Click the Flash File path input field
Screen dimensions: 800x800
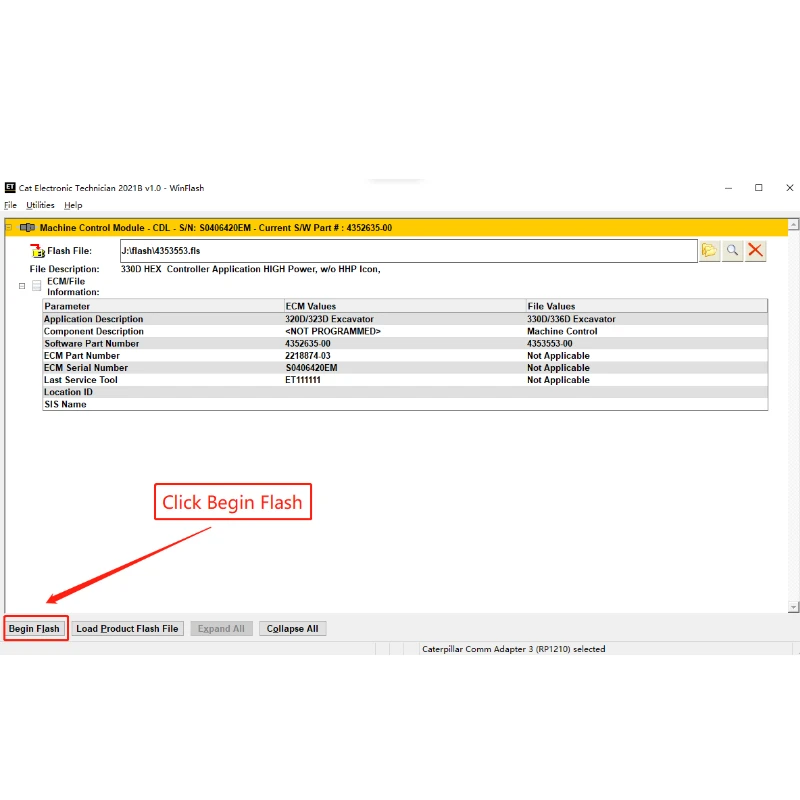409,251
